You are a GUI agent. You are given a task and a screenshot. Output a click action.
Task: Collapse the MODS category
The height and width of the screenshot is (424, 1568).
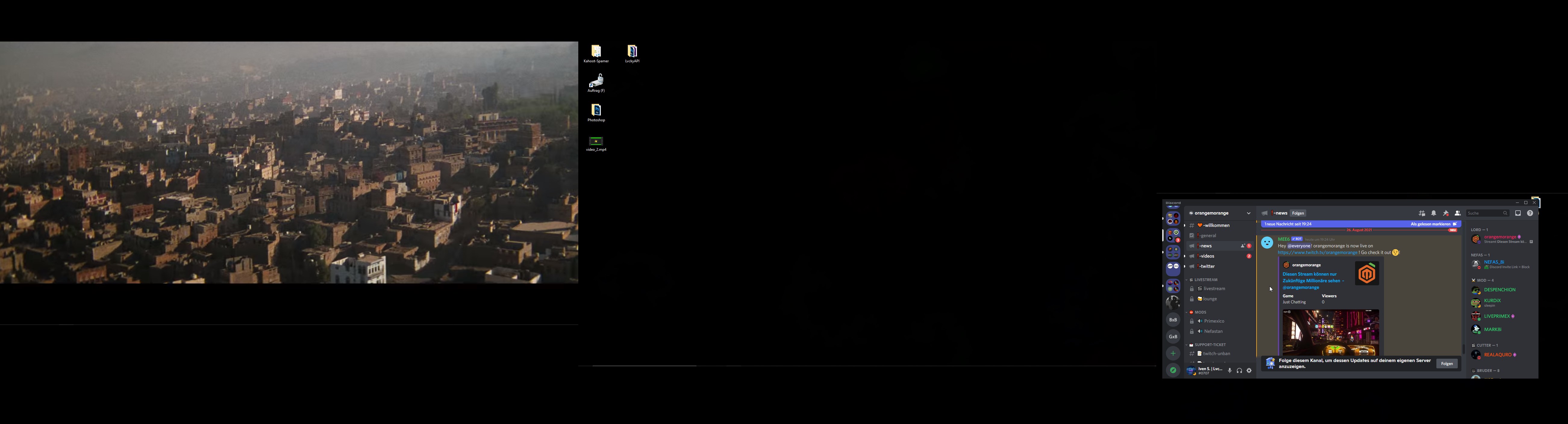pos(1200,312)
